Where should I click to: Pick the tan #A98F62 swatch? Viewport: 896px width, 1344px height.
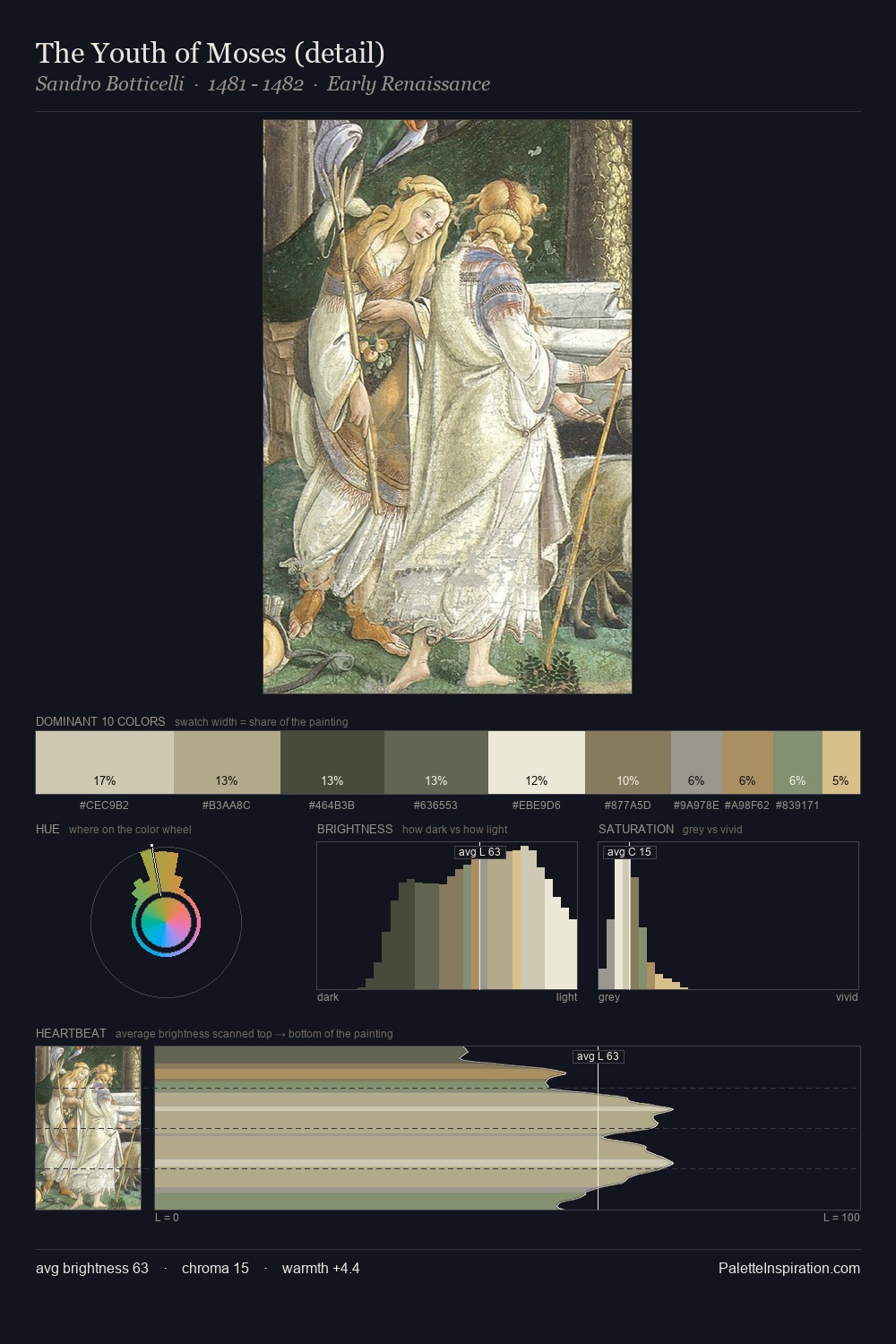click(747, 762)
